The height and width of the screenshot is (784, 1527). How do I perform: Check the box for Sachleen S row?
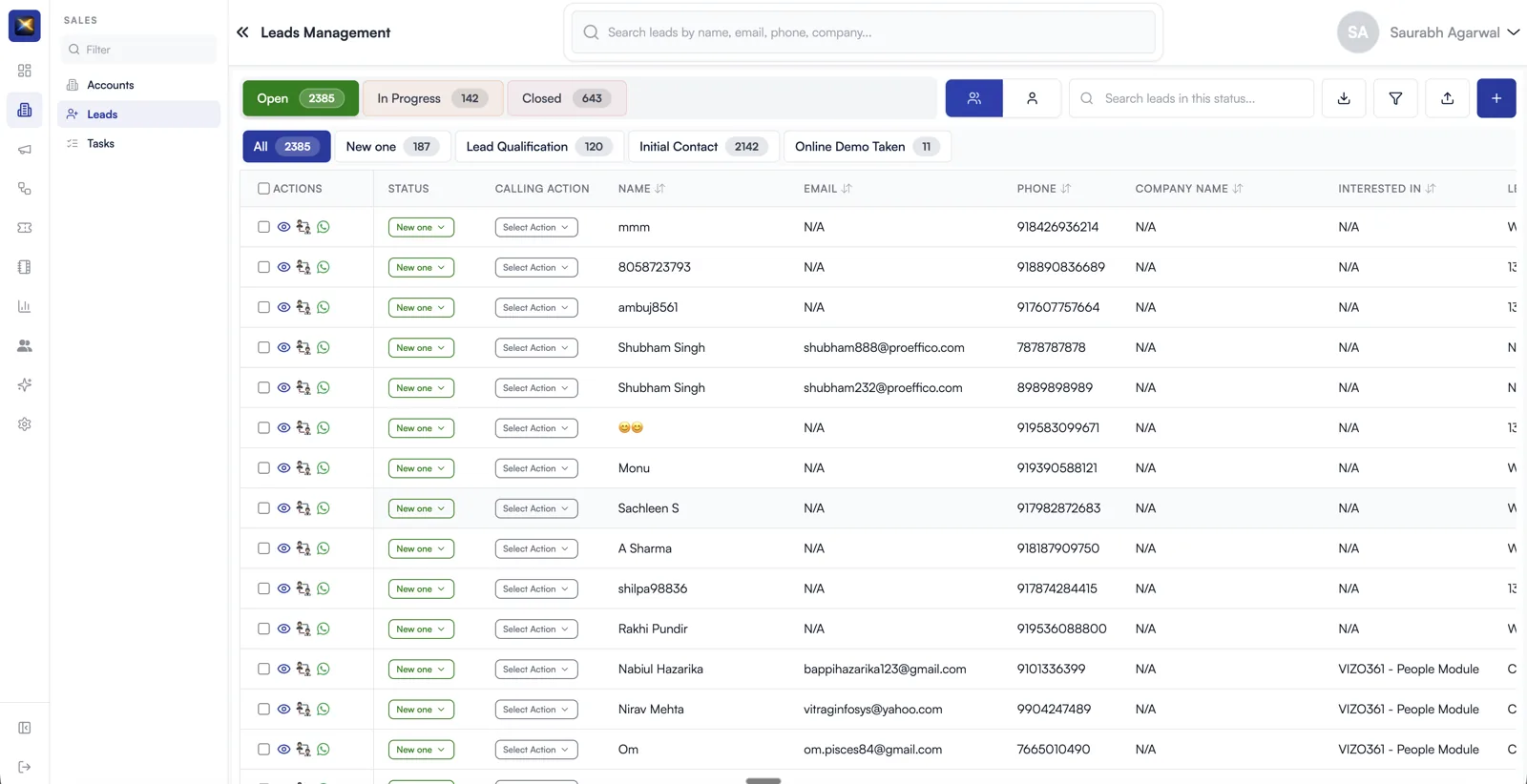coord(263,508)
